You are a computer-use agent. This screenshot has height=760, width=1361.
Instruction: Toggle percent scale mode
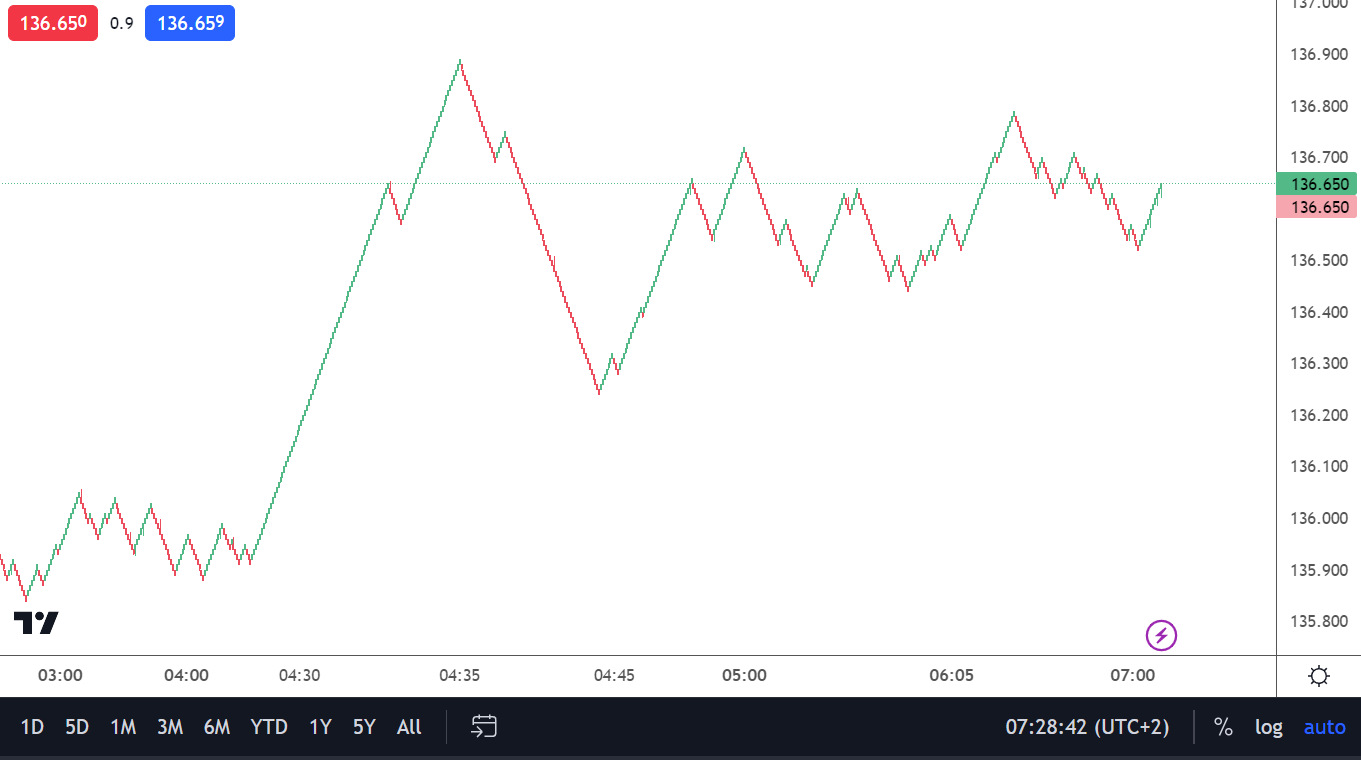coord(1223,727)
